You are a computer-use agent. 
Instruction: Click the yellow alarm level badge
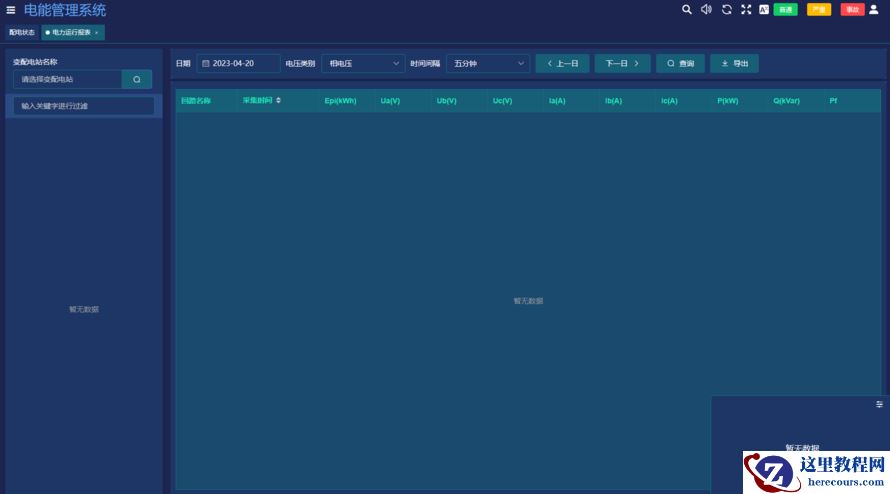[819, 10]
